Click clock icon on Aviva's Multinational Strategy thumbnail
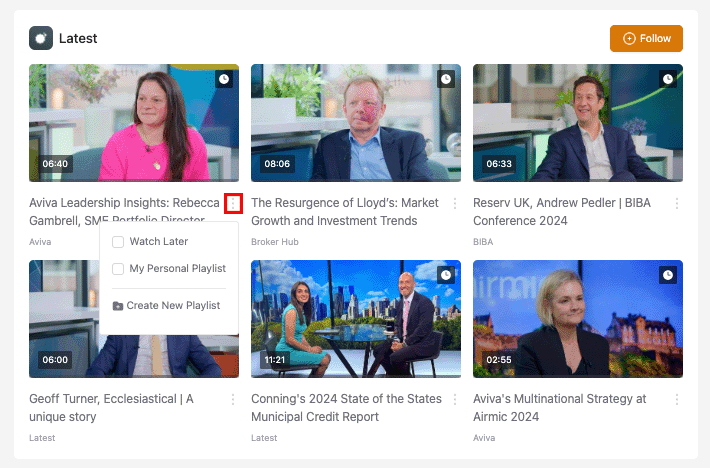Image resolution: width=710 pixels, height=468 pixels. [x=668, y=275]
